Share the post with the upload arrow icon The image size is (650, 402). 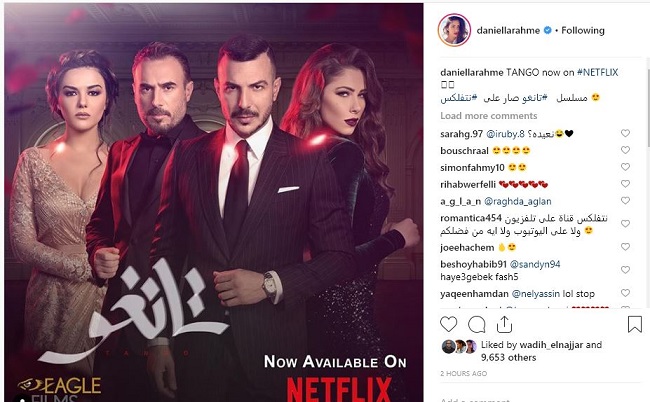click(504, 324)
